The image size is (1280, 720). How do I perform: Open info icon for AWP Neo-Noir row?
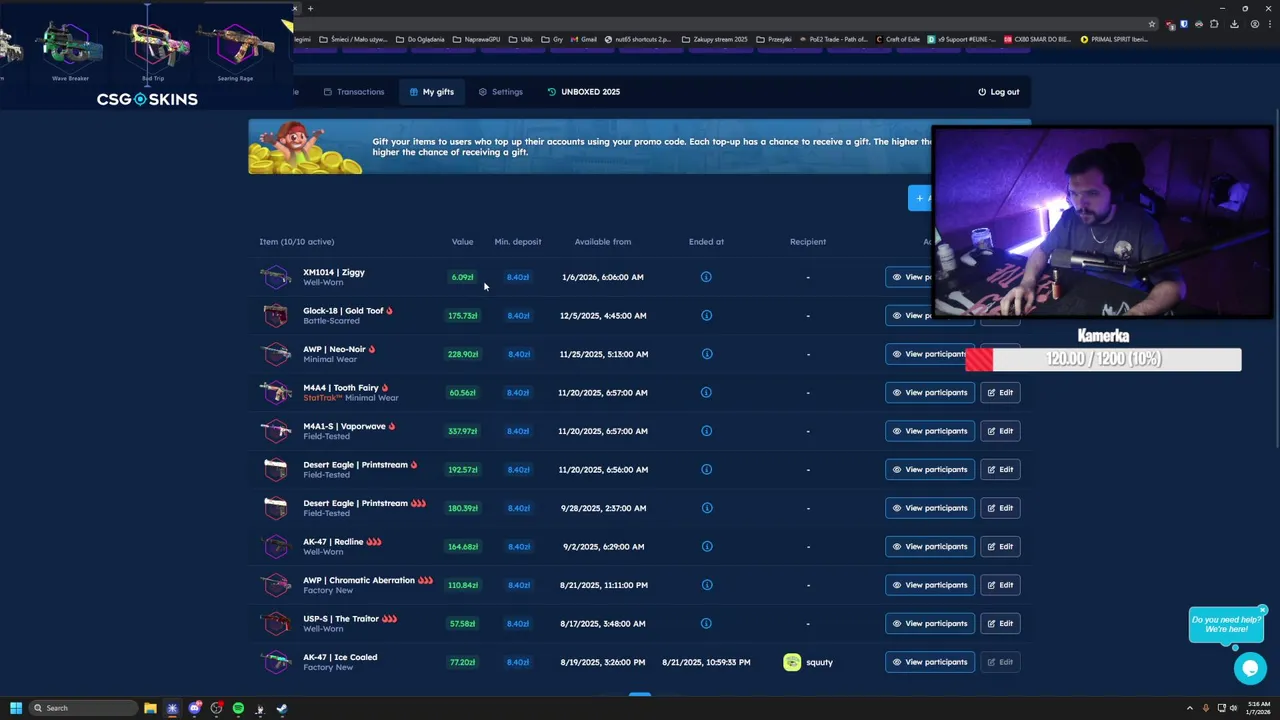click(x=706, y=354)
